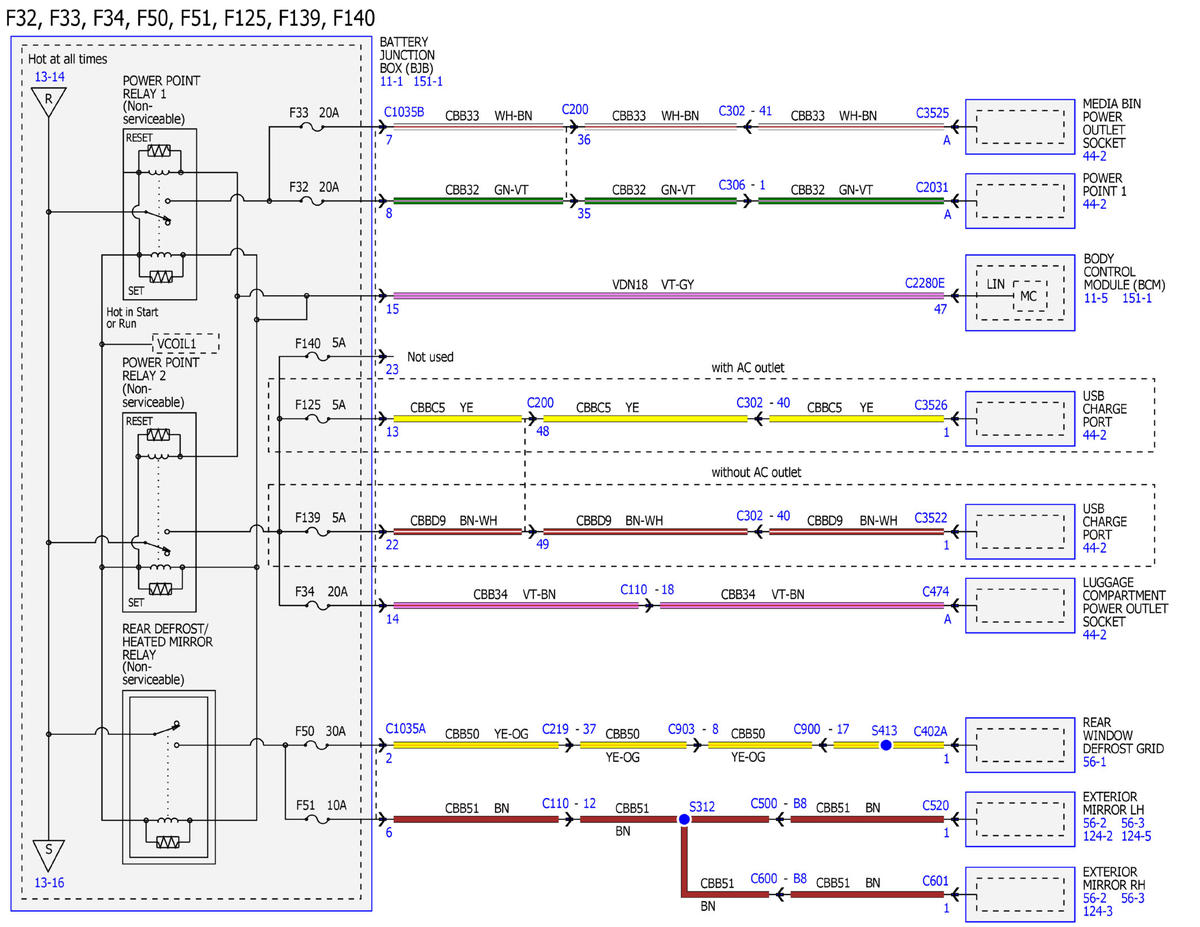This screenshot has width=1200, height=927.
Task: Select the R triangle connector symbol
Action: (x=49, y=102)
